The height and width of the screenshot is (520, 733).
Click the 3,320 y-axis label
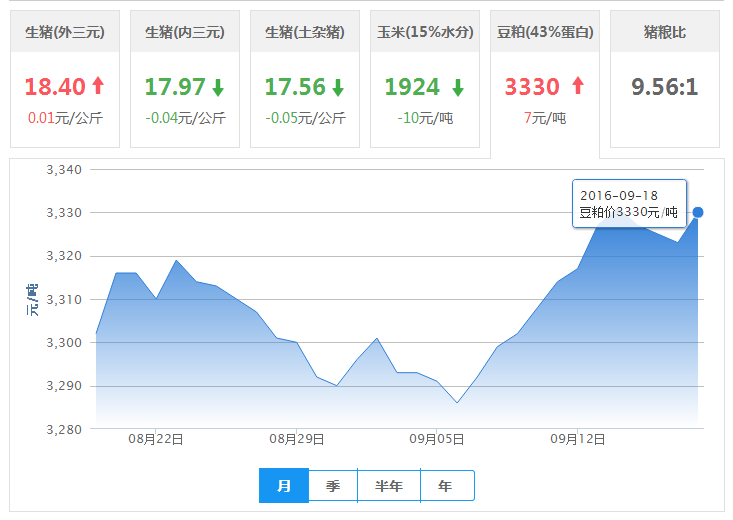(x=64, y=256)
